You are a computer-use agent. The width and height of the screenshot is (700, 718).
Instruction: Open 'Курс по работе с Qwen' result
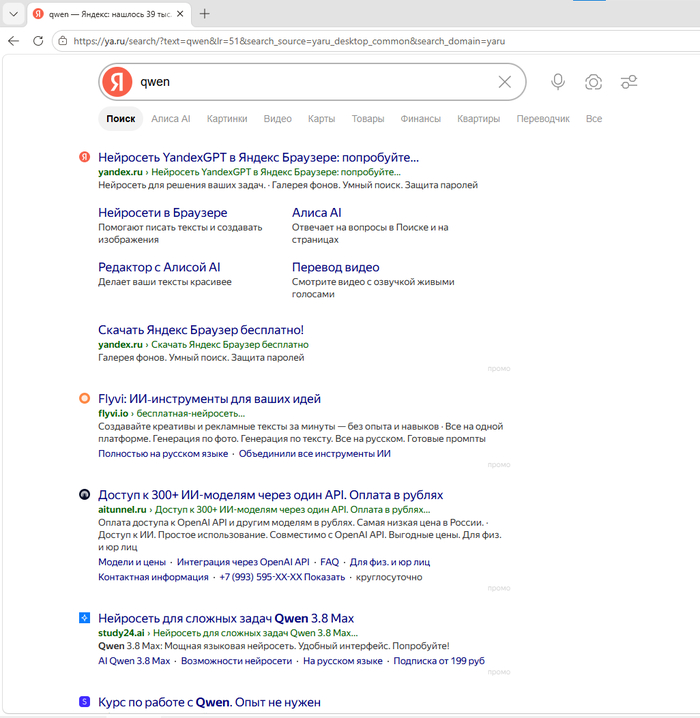click(209, 702)
